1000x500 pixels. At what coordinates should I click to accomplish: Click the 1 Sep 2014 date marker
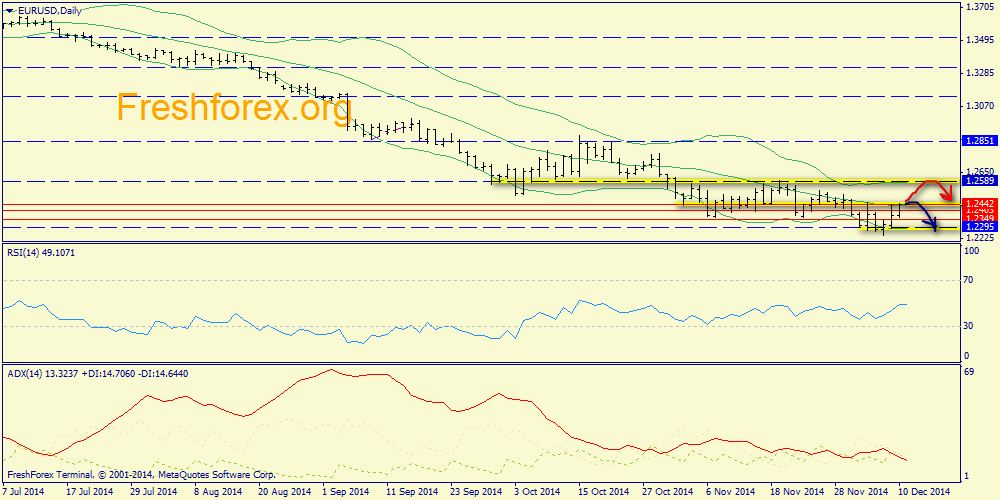click(346, 492)
